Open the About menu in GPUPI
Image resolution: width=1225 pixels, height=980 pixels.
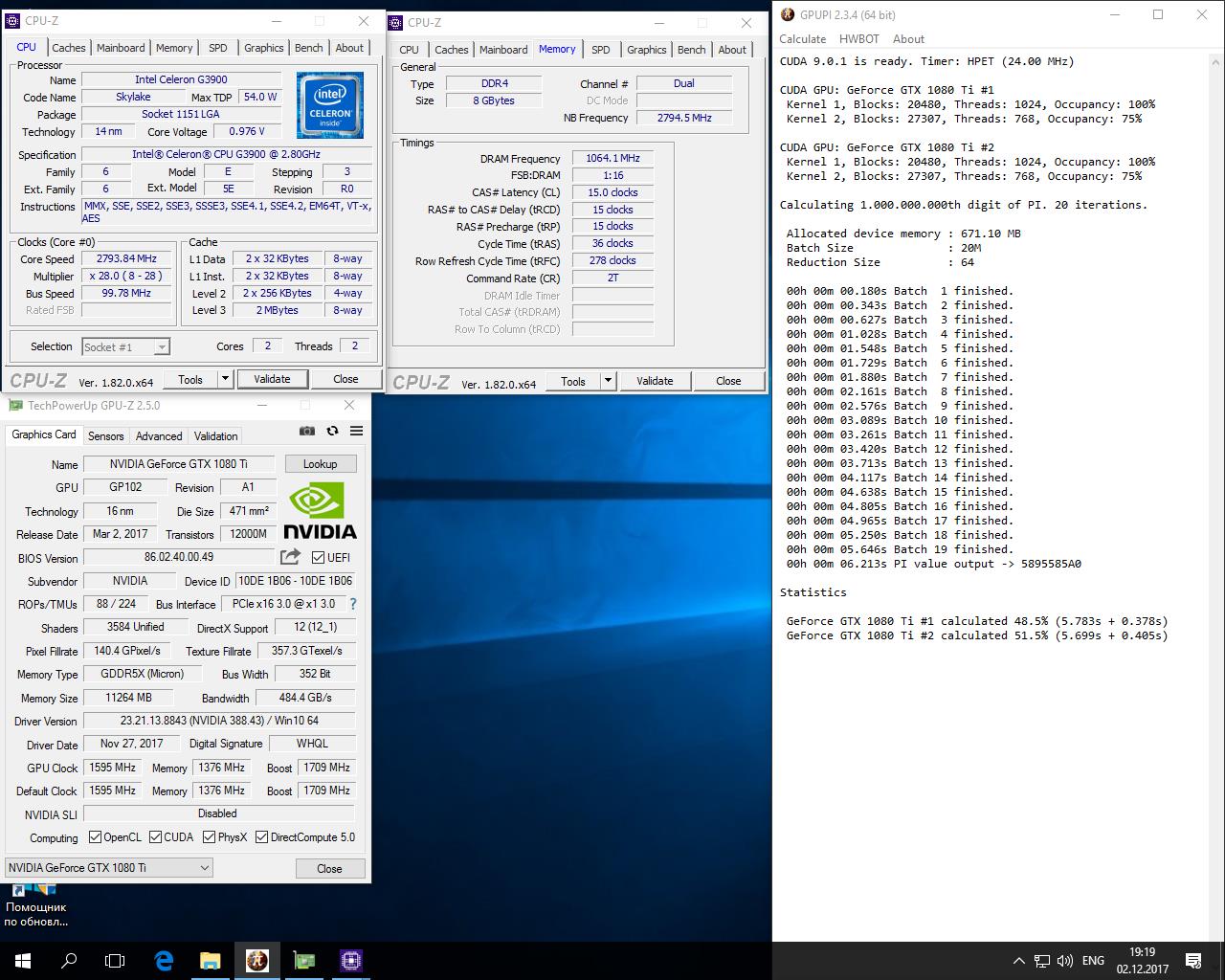908,39
